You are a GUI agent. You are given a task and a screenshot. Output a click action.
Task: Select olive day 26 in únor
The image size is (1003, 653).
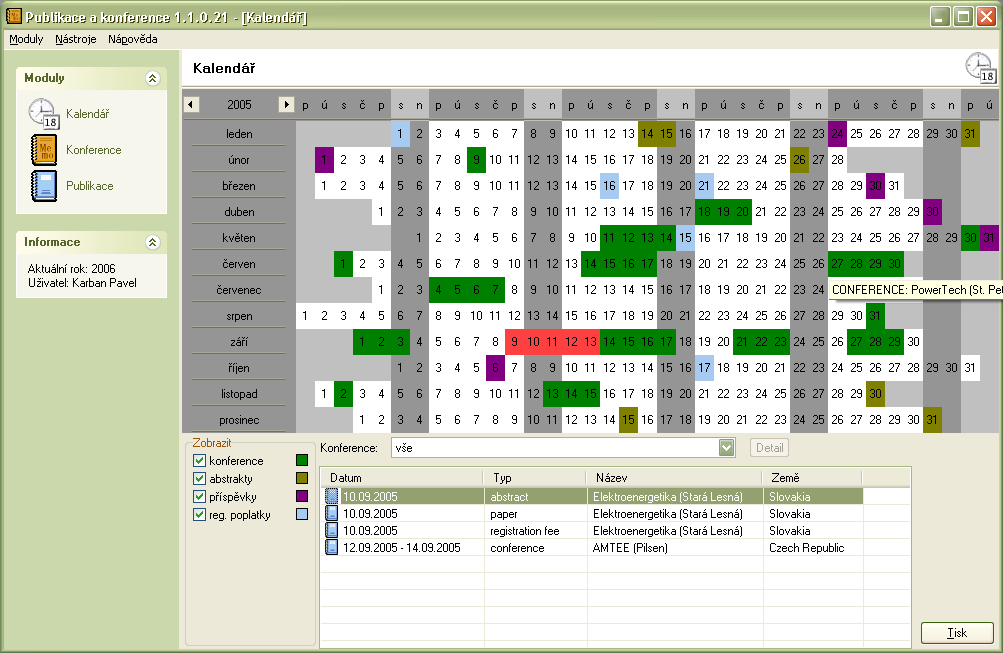[x=800, y=160]
